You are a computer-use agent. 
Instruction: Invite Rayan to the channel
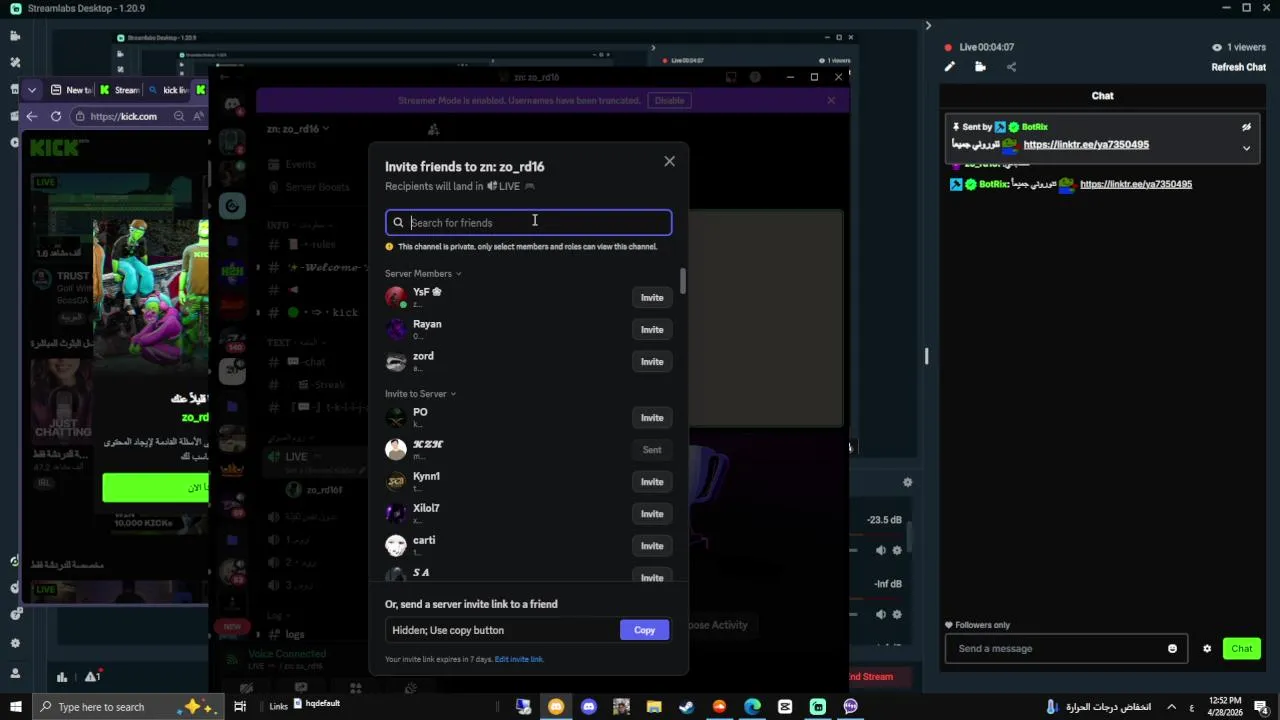(652, 329)
